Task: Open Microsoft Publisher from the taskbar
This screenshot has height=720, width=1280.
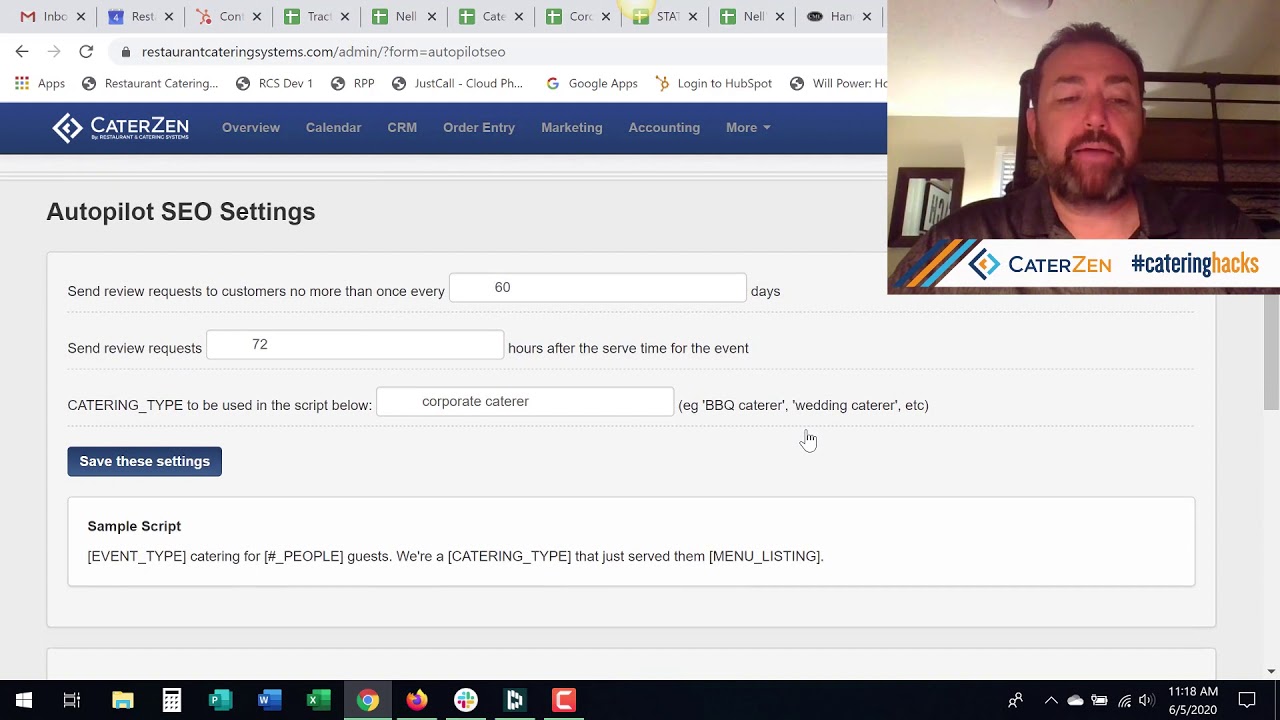Action: pyautogui.click(x=221, y=700)
